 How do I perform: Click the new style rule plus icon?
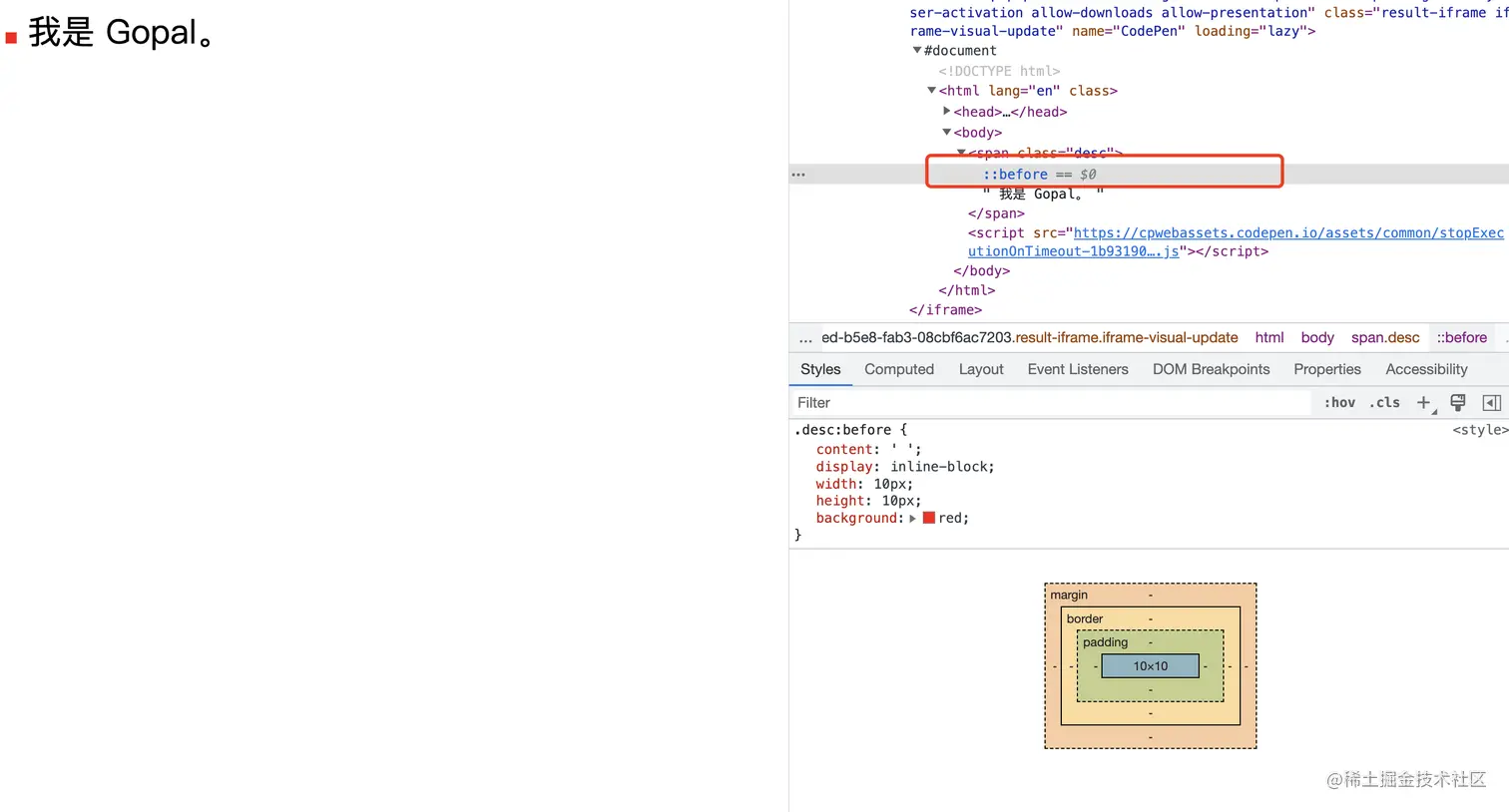click(1424, 403)
